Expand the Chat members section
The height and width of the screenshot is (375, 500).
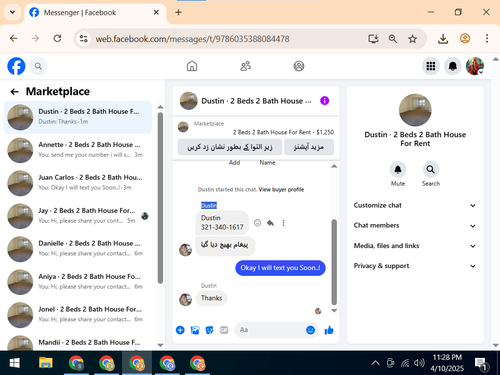(x=415, y=226)
